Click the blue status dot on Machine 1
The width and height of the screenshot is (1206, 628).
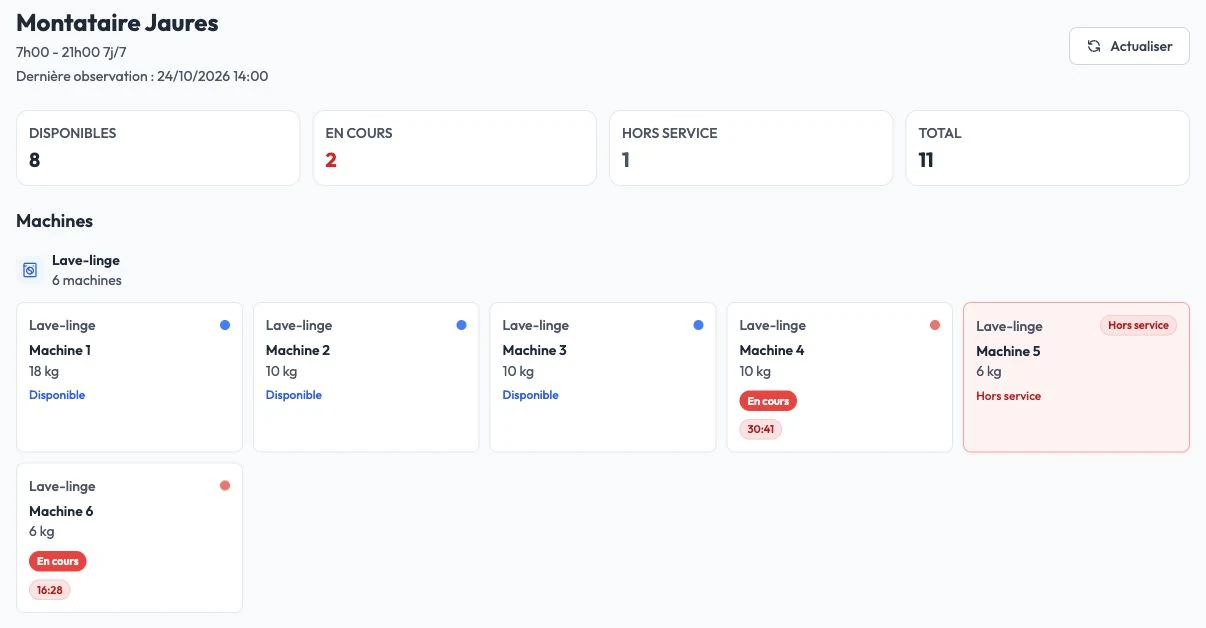(x=225, y=325)
